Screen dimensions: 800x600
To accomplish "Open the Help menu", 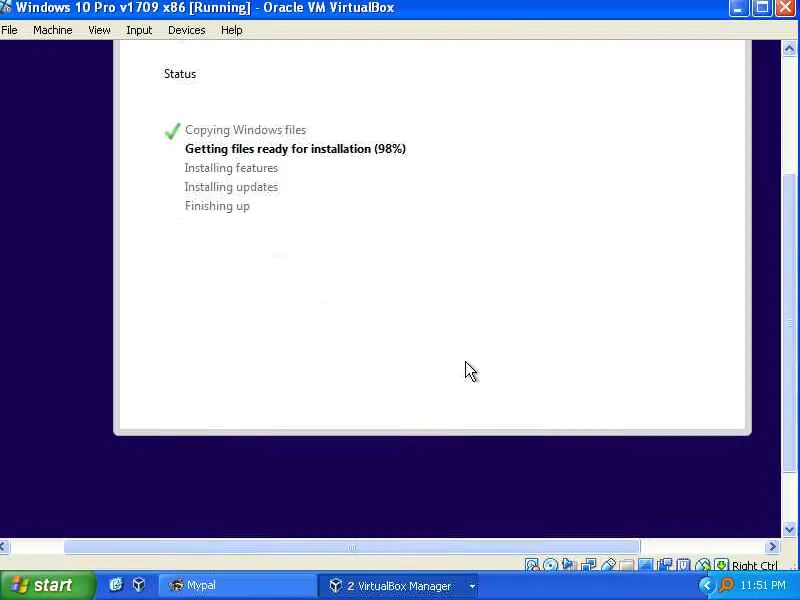I will pos(232,30).
